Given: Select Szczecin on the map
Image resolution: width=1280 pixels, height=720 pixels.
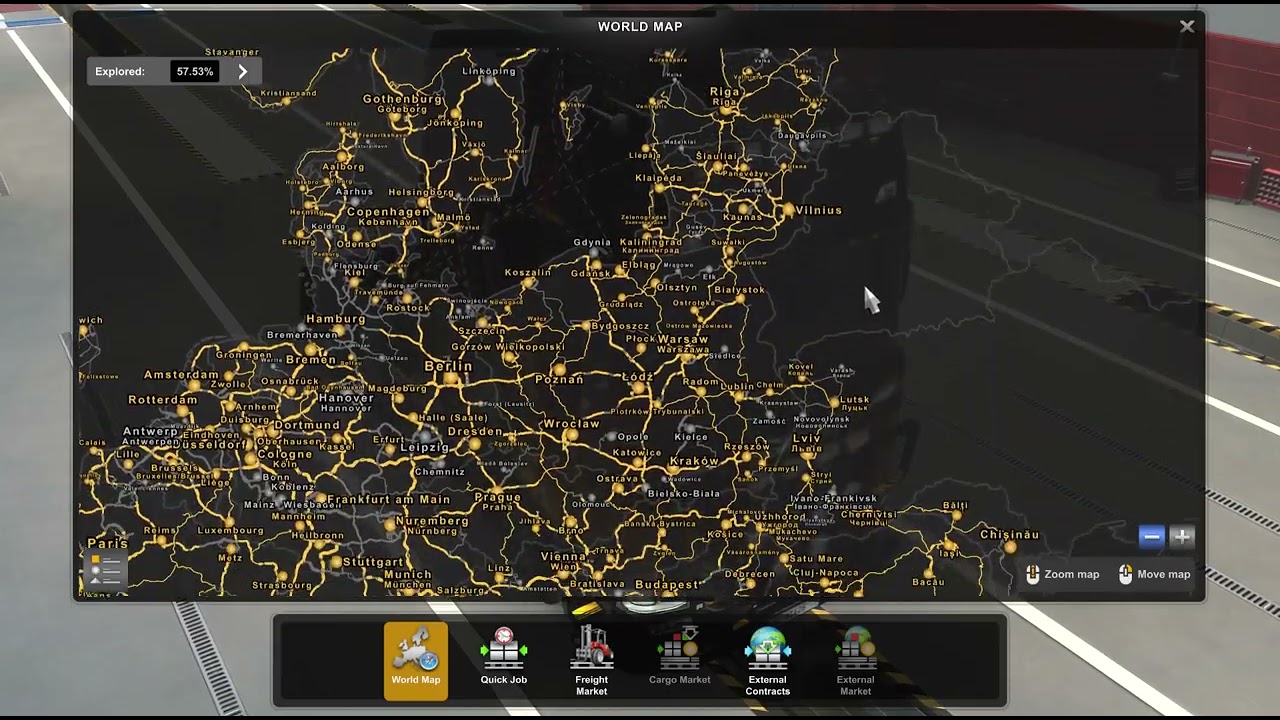Looking at the screenshot, I should point(481,331).
